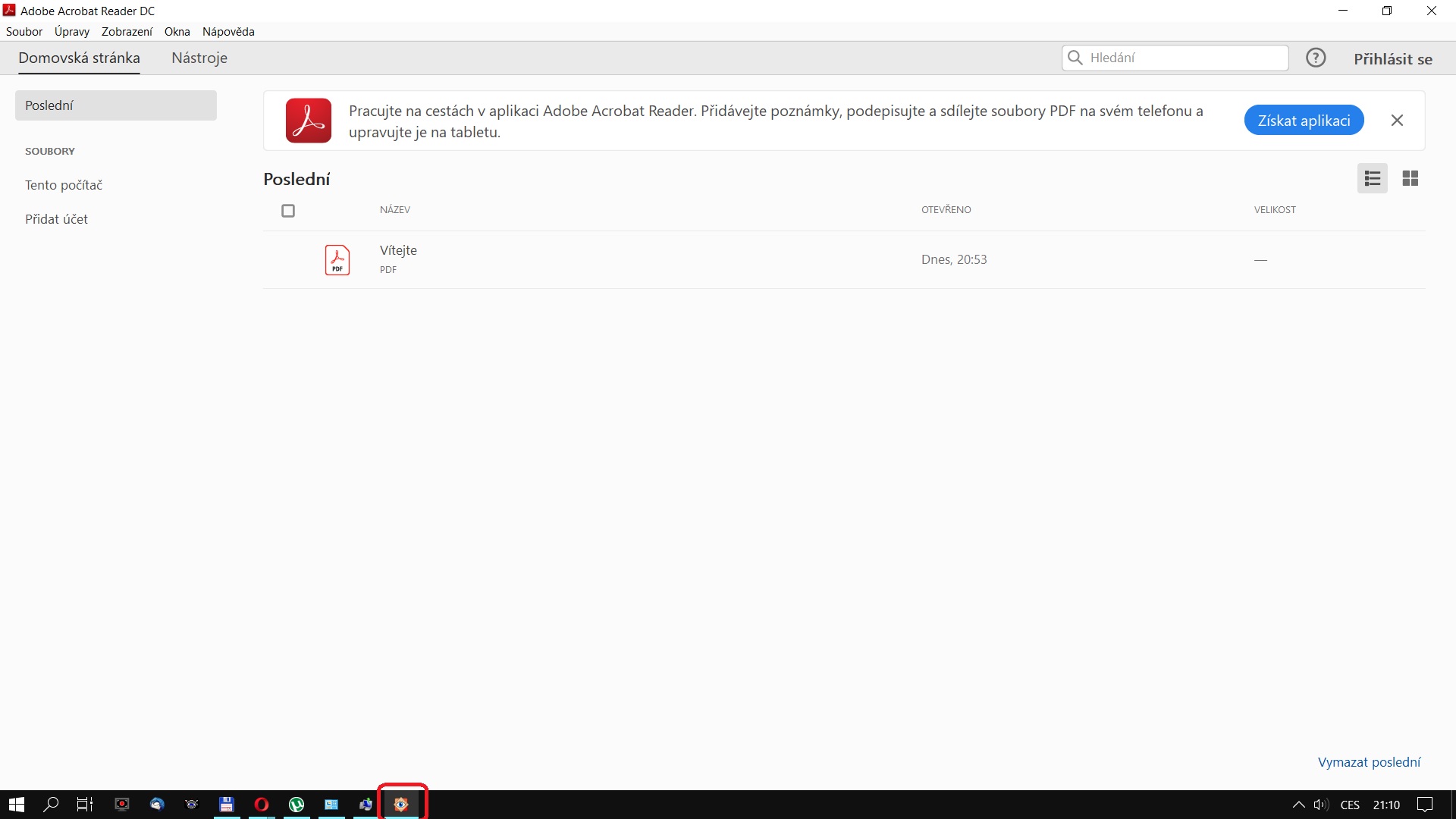
Task: Open the Zobrazení menu
Action: (x=127, y=32)
